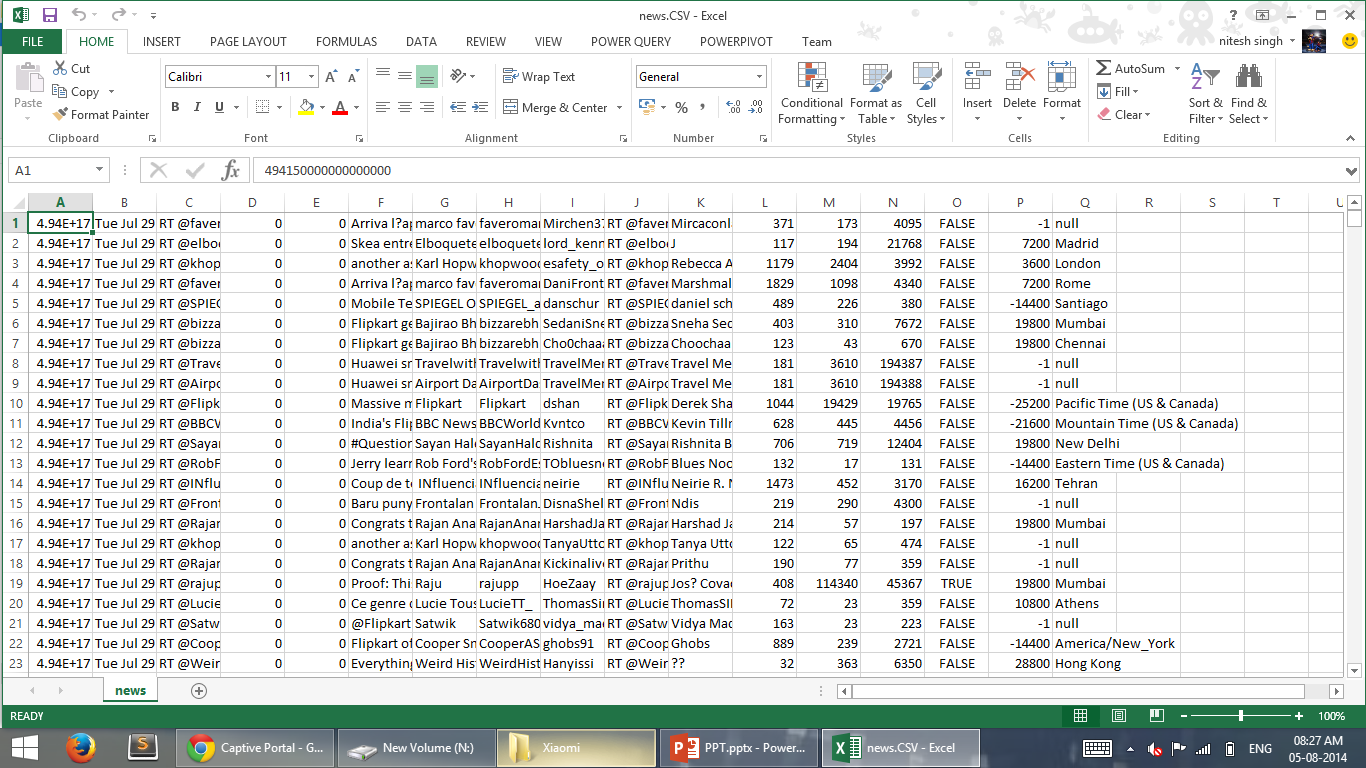Click zoom in plus button
This screenshot has width=1366, height=768.
1298,716
